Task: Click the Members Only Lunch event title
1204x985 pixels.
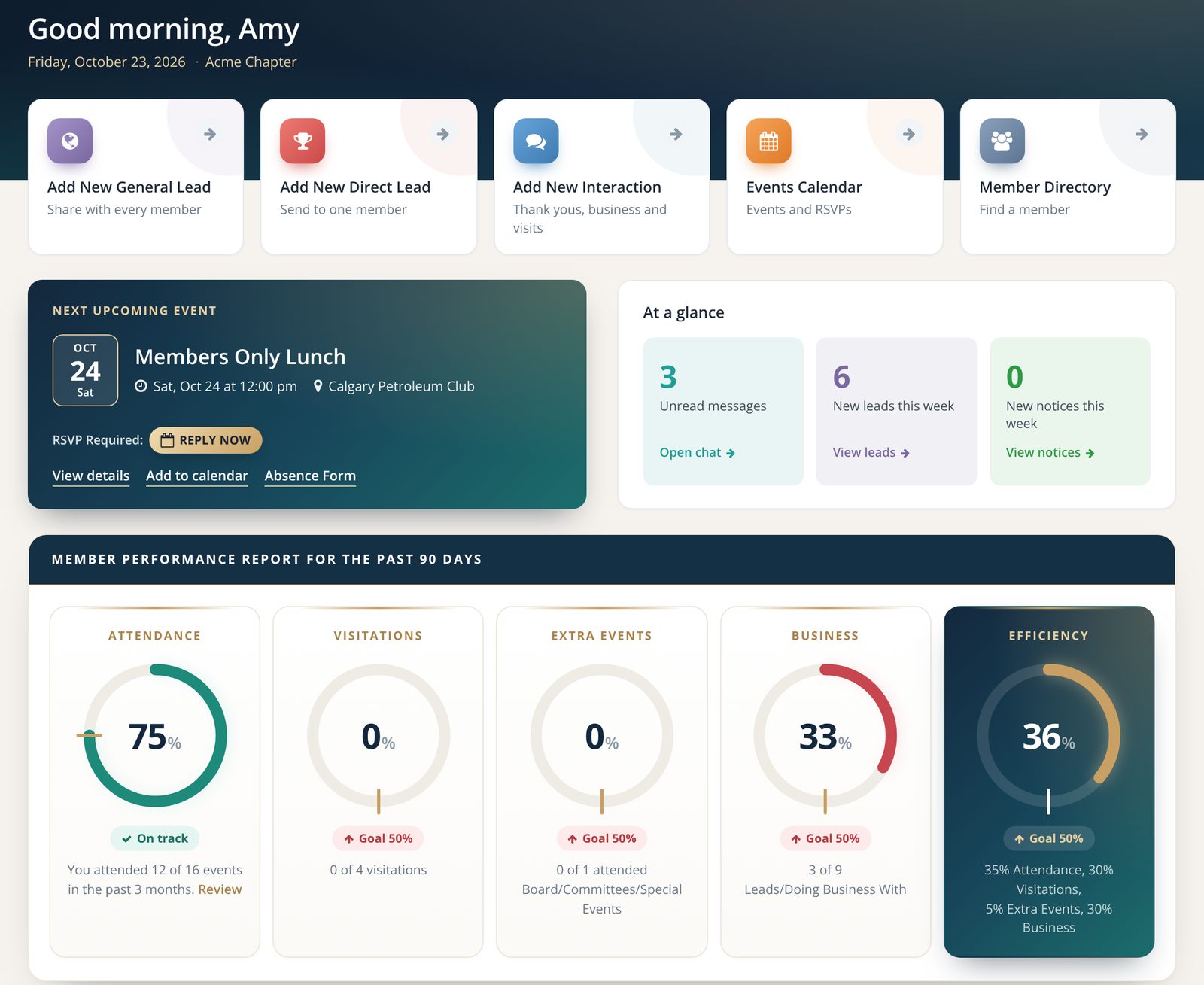Action: [x=240, y=357]
